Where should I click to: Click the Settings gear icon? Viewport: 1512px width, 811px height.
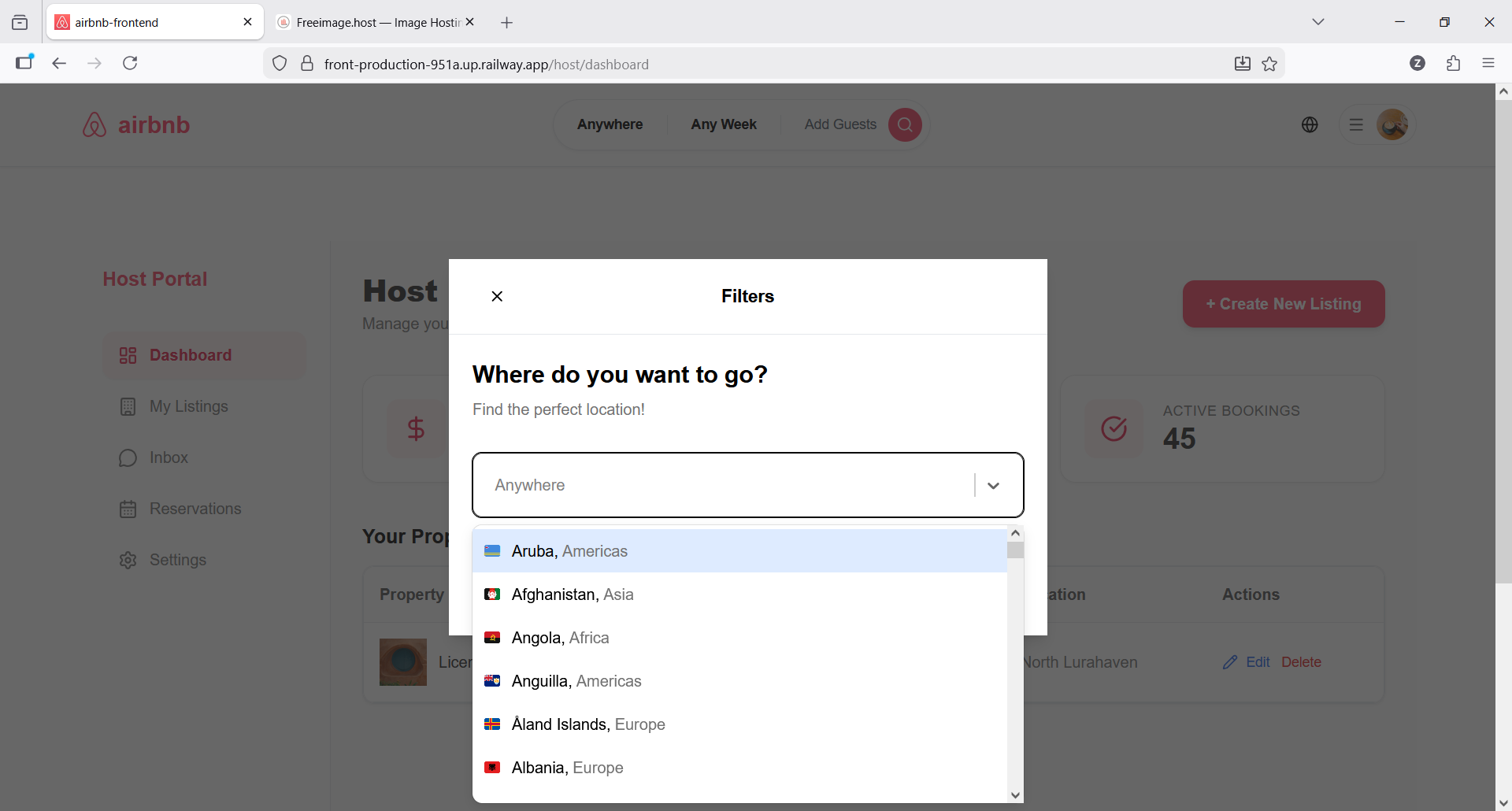pos(128,560)
